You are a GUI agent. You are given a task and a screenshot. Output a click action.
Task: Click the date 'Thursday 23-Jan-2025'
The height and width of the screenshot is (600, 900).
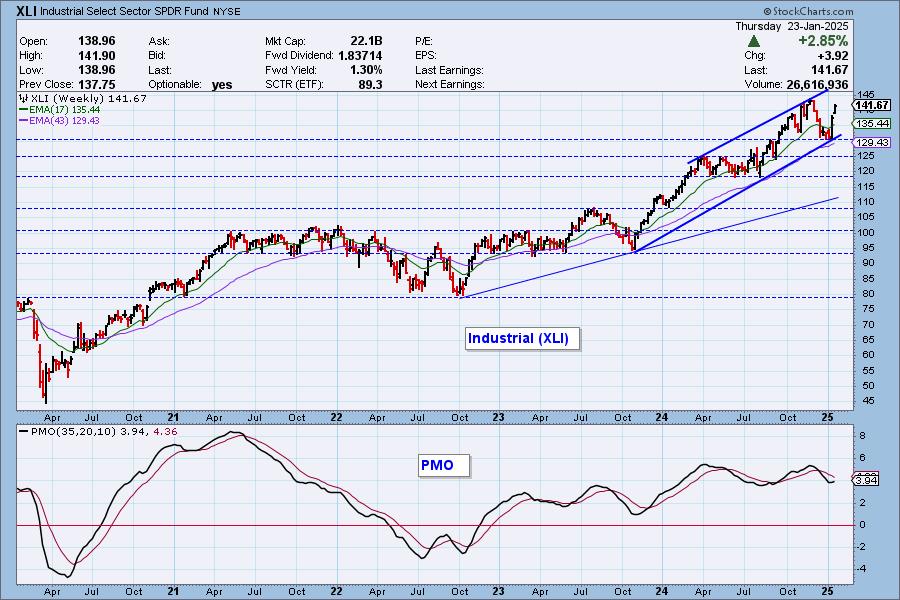(x=792, y=26)
